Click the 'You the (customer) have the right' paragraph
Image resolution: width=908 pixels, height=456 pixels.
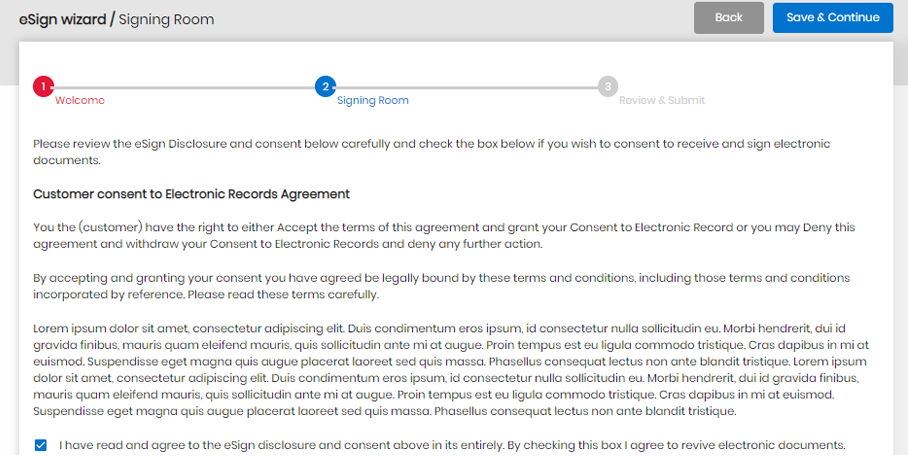(444, 235)
